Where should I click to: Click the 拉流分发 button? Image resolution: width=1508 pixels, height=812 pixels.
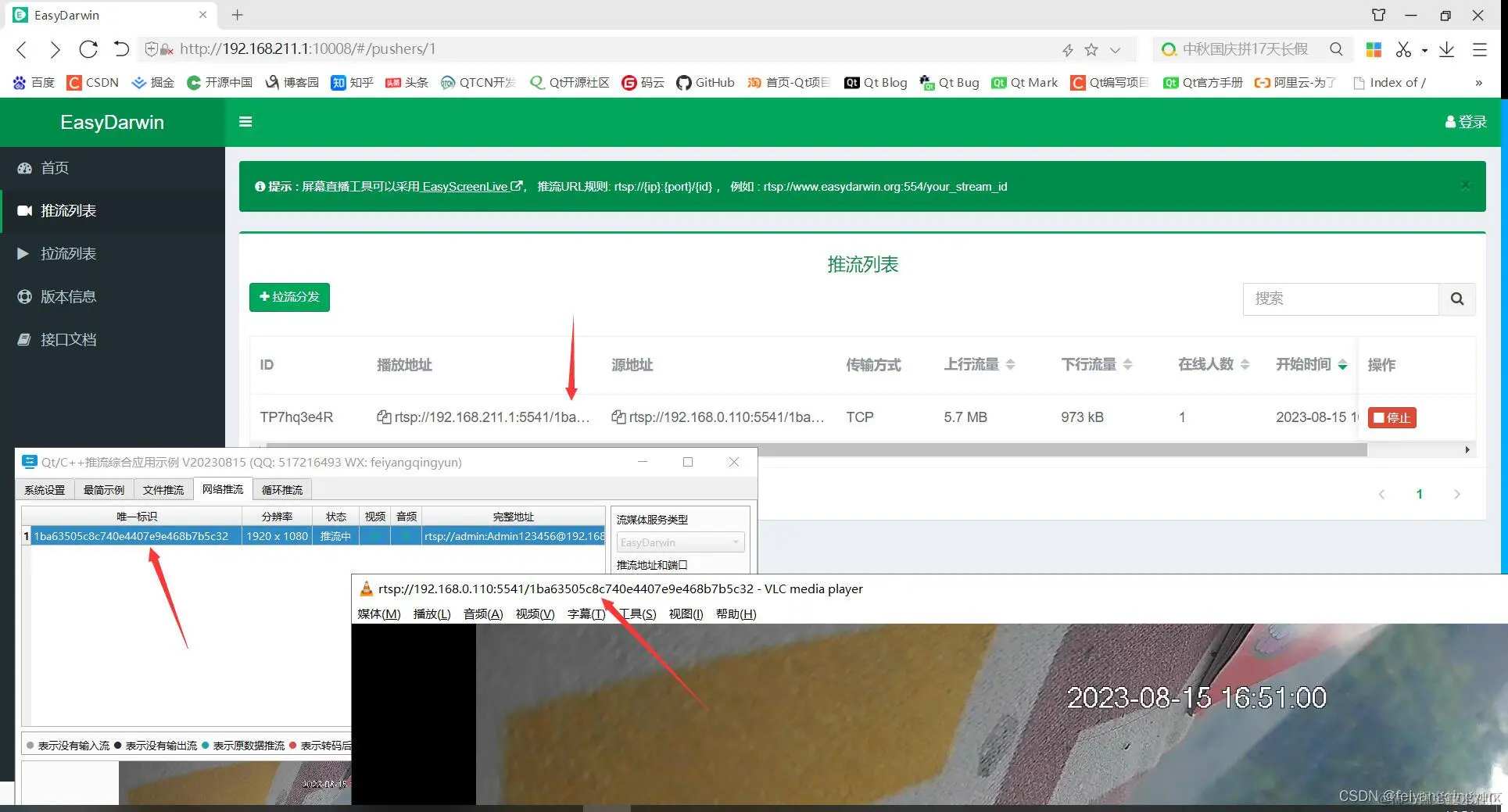point(288,297)
